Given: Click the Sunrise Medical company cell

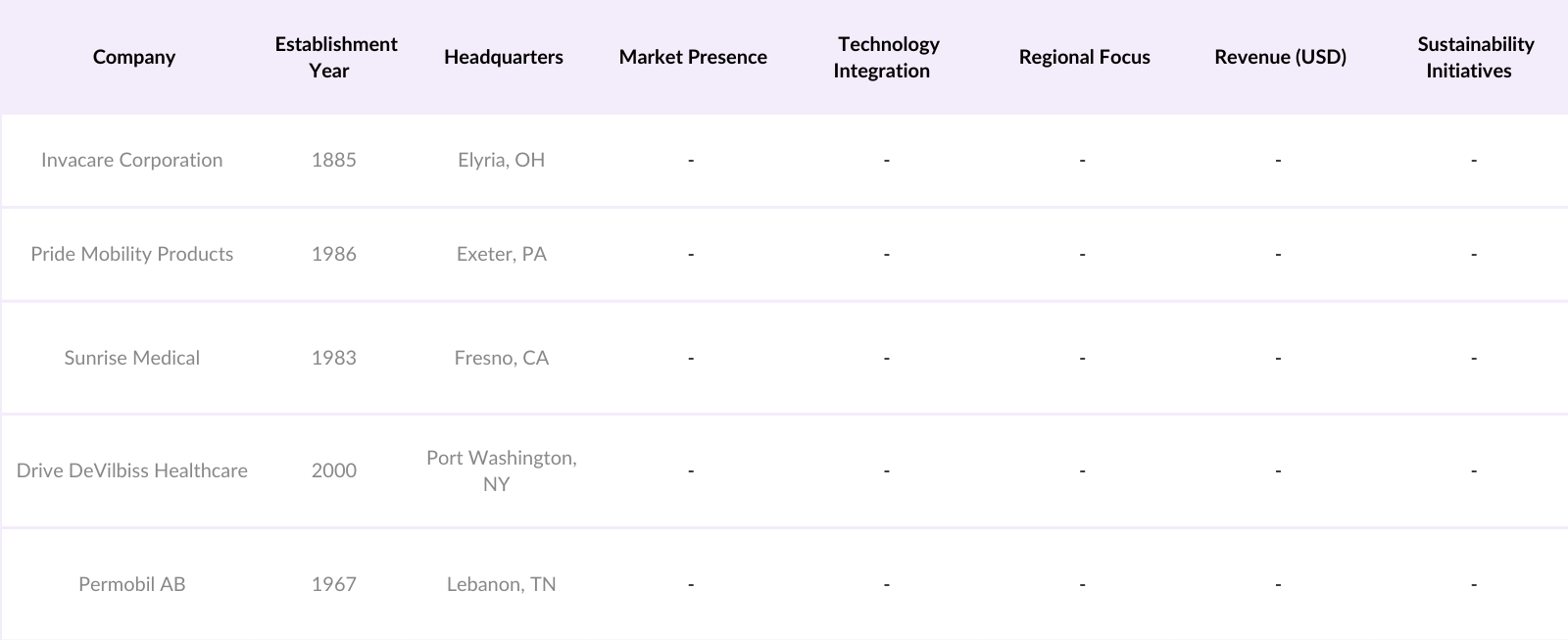Looking at the screenshot, I should click(x=132, y=358).
